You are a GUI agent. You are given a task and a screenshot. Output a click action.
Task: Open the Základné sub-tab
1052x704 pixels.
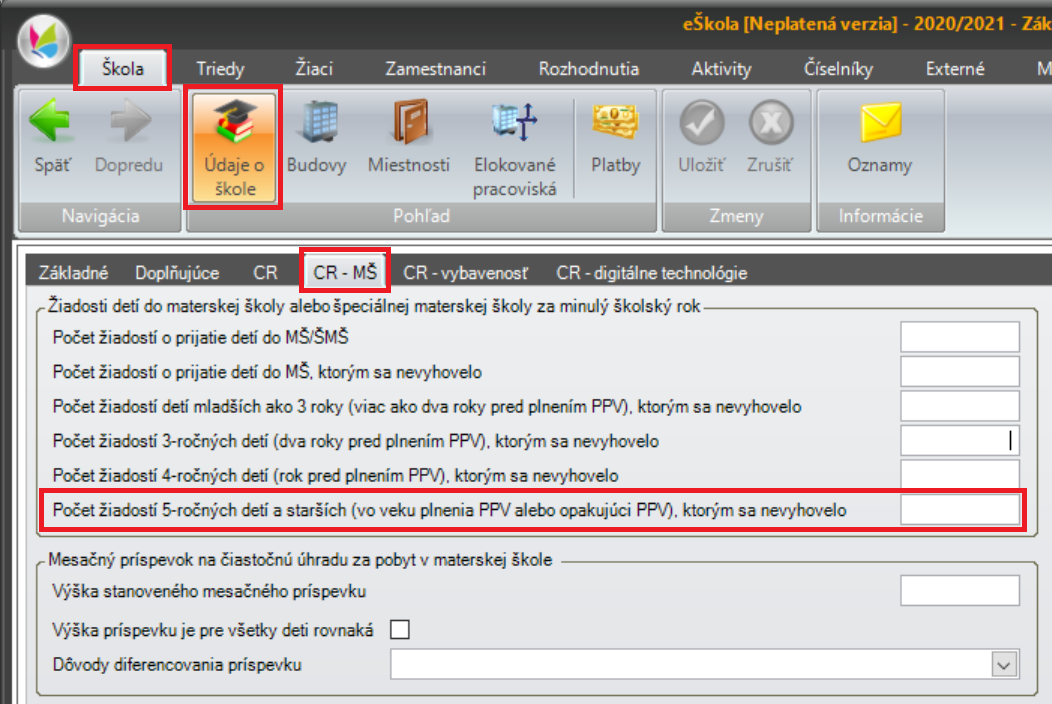click(73, 272)
